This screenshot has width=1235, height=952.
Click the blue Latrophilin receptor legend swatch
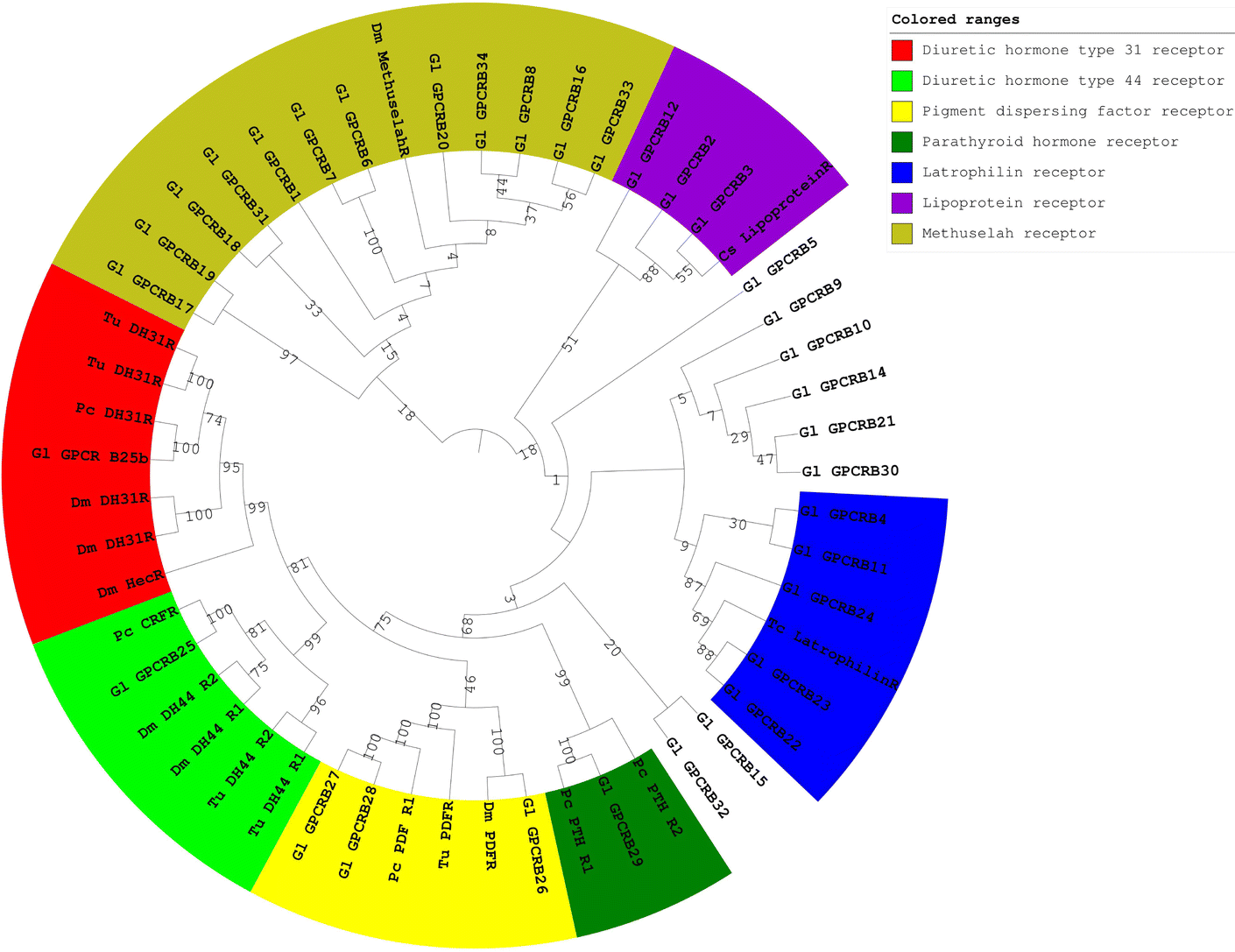902,173
